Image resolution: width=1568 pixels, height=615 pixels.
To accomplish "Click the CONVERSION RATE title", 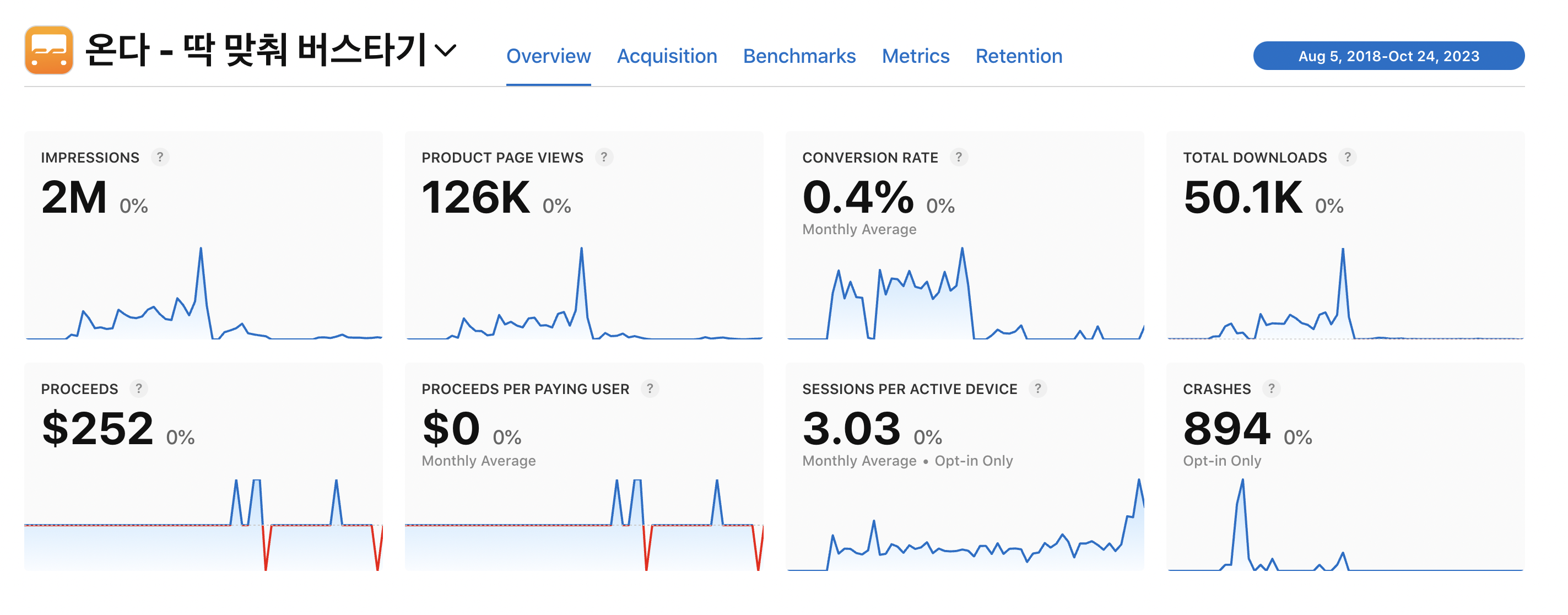I will point(870,158).
